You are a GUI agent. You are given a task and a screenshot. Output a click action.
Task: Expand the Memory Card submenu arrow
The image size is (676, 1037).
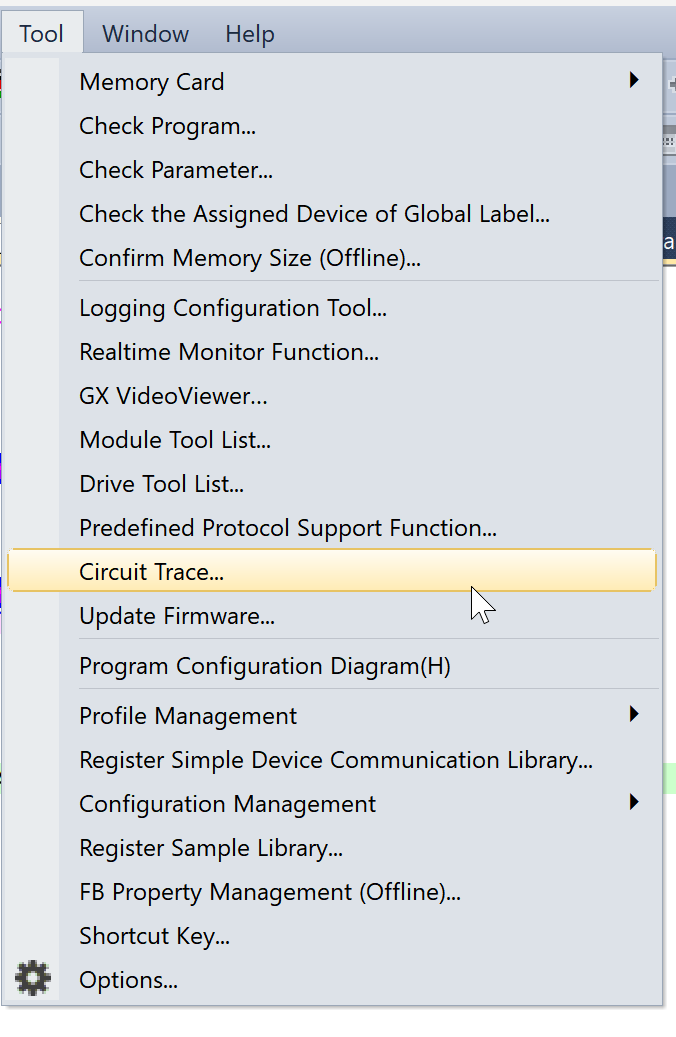[x=634, y=80]
